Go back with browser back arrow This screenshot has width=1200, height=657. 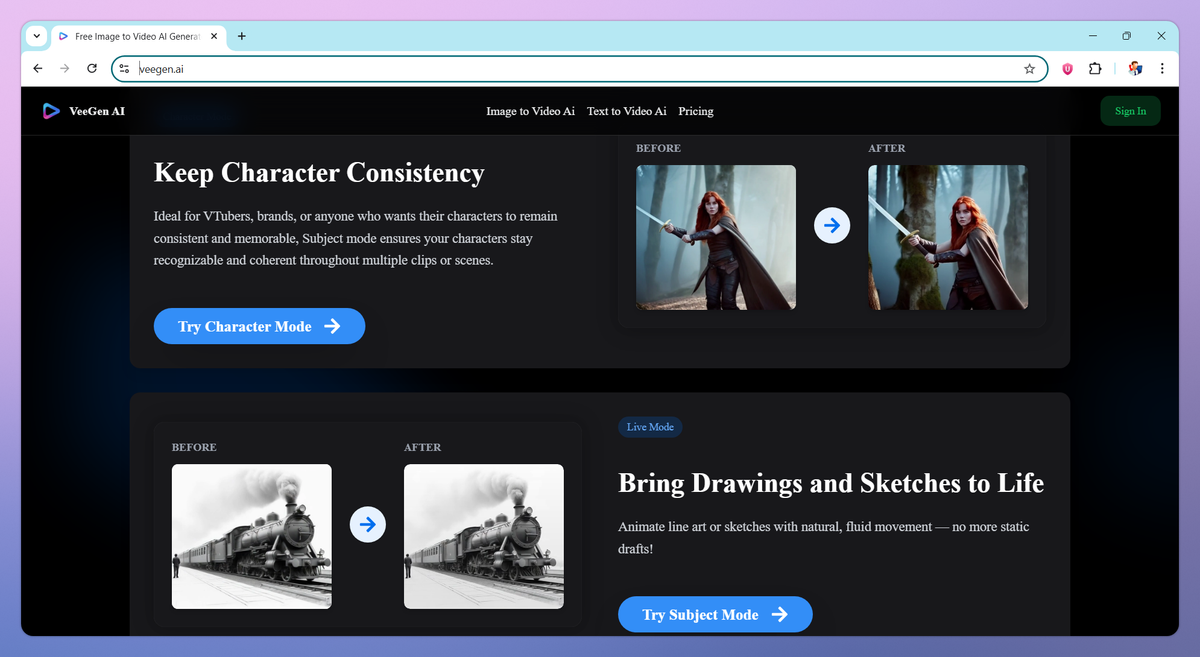pyautogui.click(x=38, y=69)
